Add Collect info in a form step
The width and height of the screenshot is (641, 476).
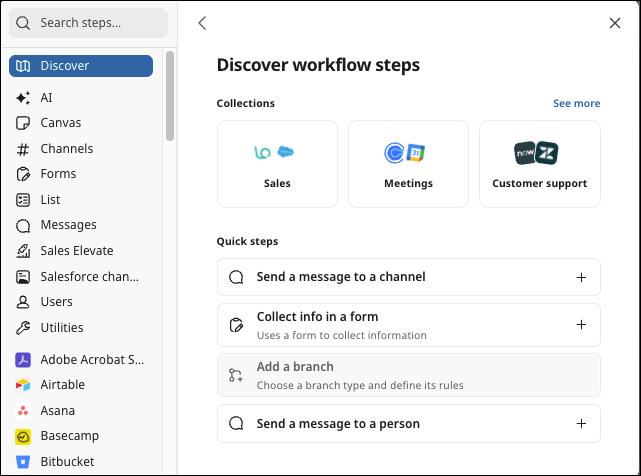pos(409,325)
